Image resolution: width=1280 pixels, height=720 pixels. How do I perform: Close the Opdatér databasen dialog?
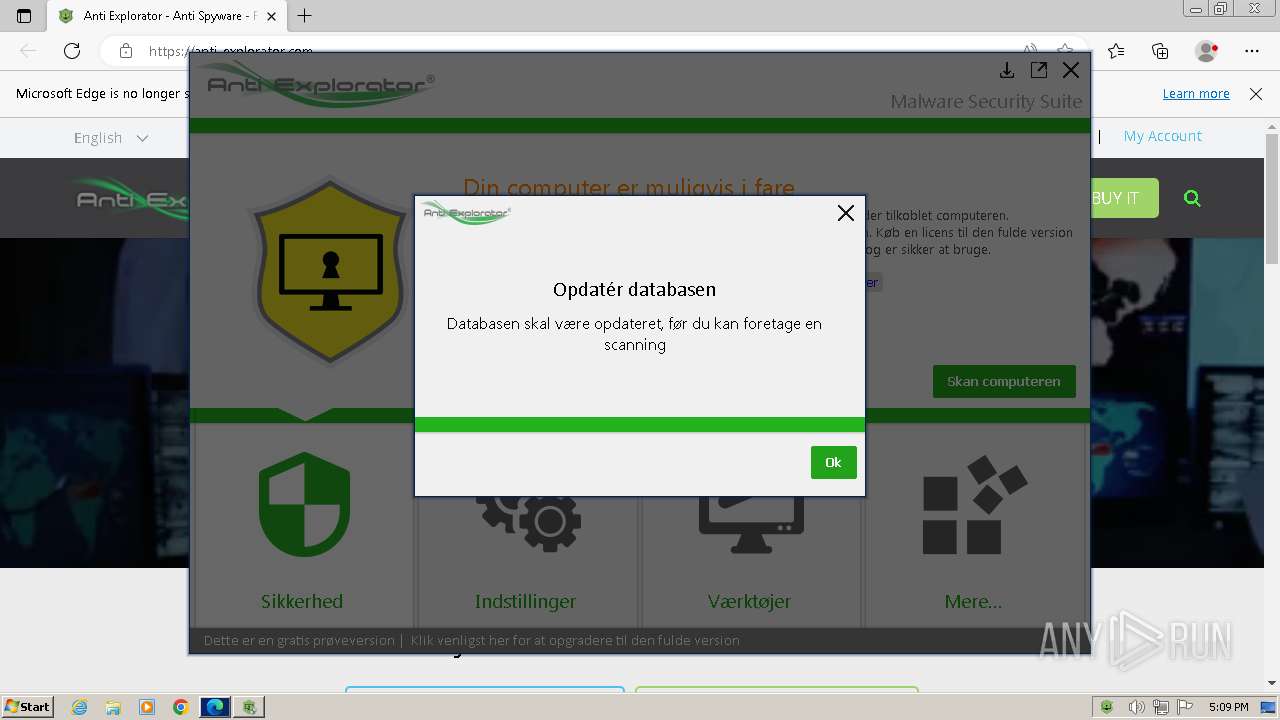click(x=845, y=213)
